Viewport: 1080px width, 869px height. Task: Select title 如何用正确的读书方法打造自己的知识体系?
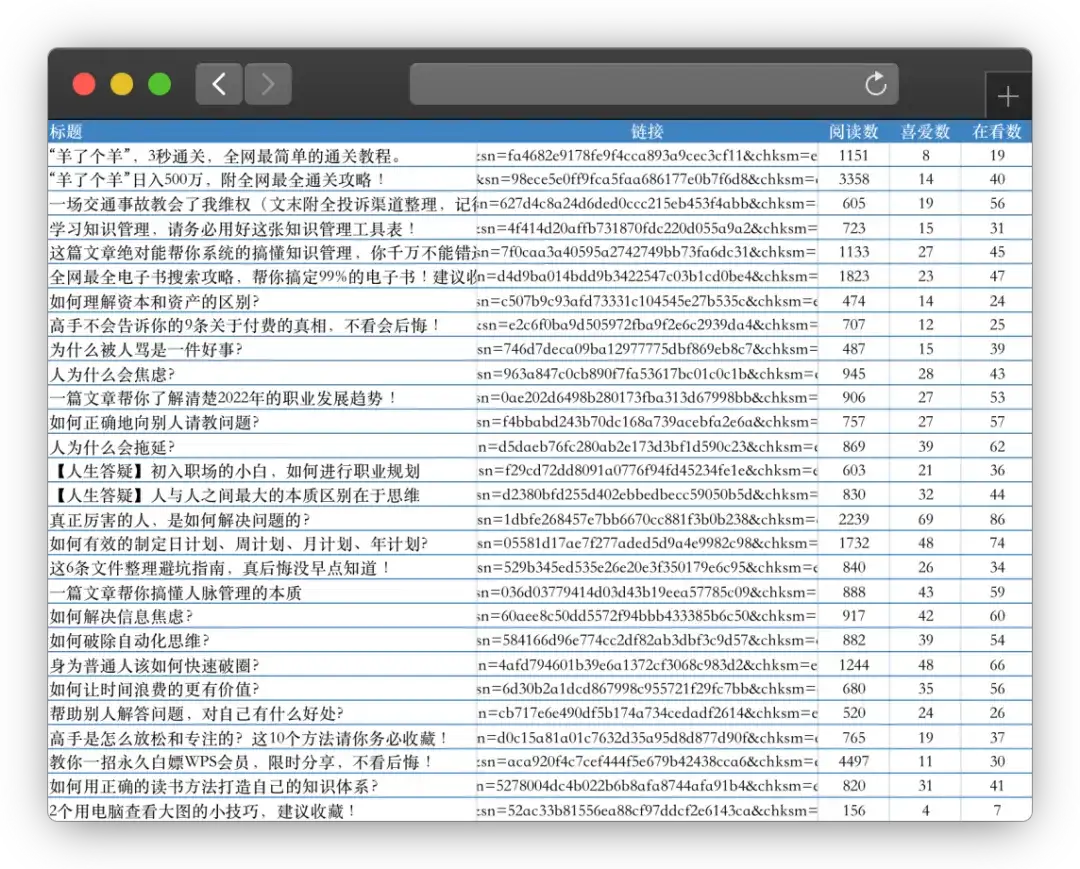(214, 786)
